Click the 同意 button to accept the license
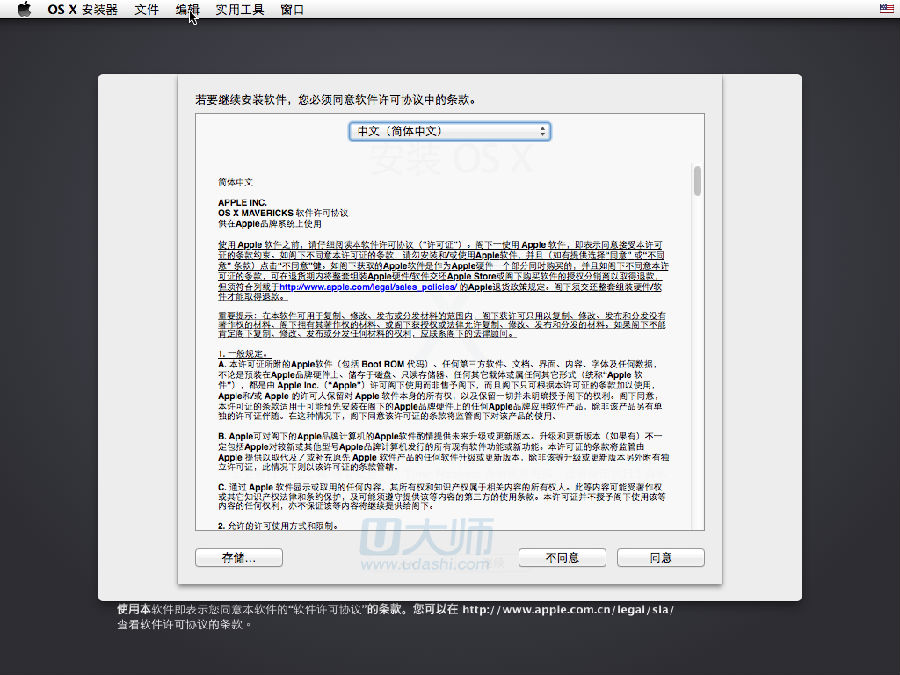Image resolution: width=900 pixels, height=675 pixels. 660,557
